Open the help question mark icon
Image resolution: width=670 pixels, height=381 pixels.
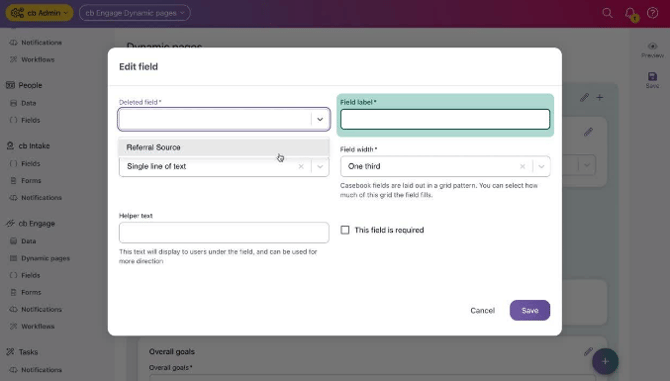(x=652, y=13)
